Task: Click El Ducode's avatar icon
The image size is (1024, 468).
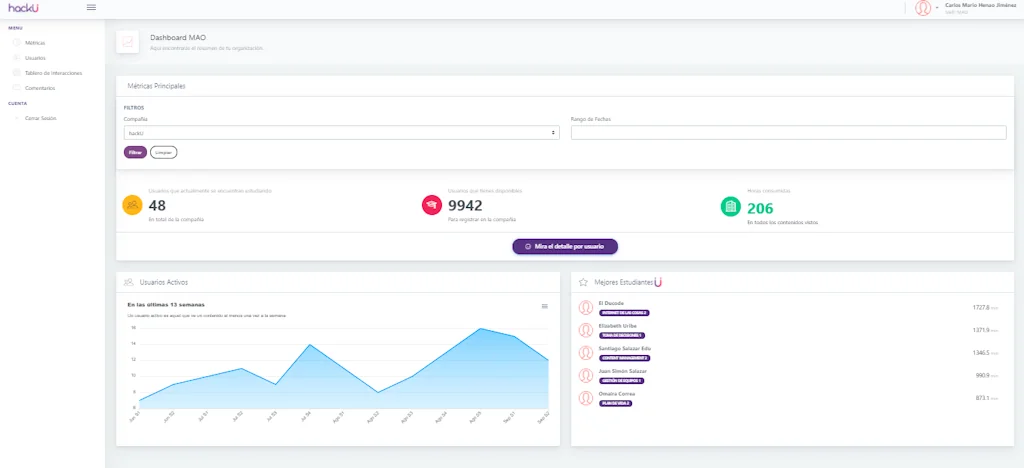Action: click(586, 307)
